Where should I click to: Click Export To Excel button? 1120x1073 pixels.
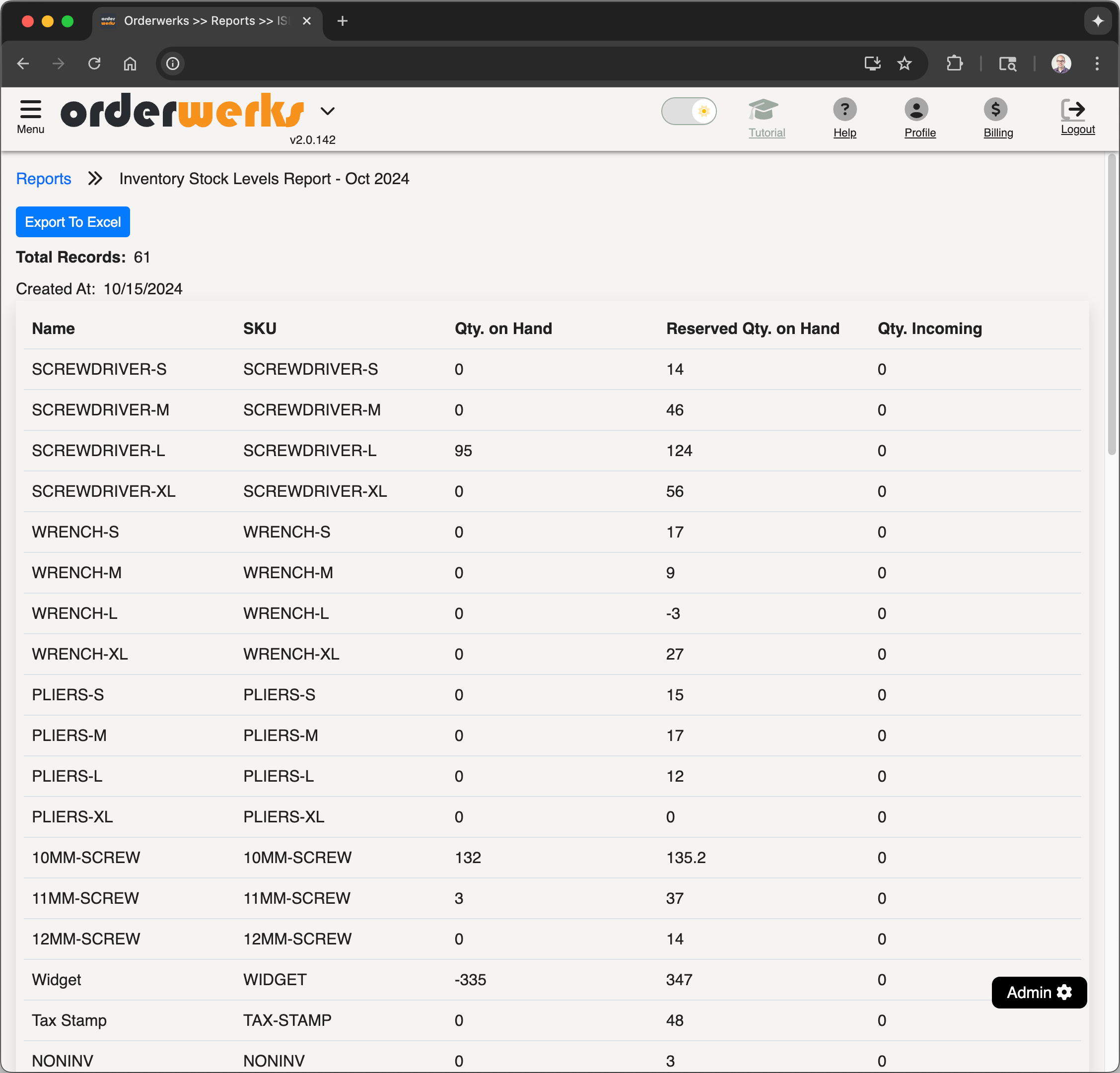click(x=72, y=222)
